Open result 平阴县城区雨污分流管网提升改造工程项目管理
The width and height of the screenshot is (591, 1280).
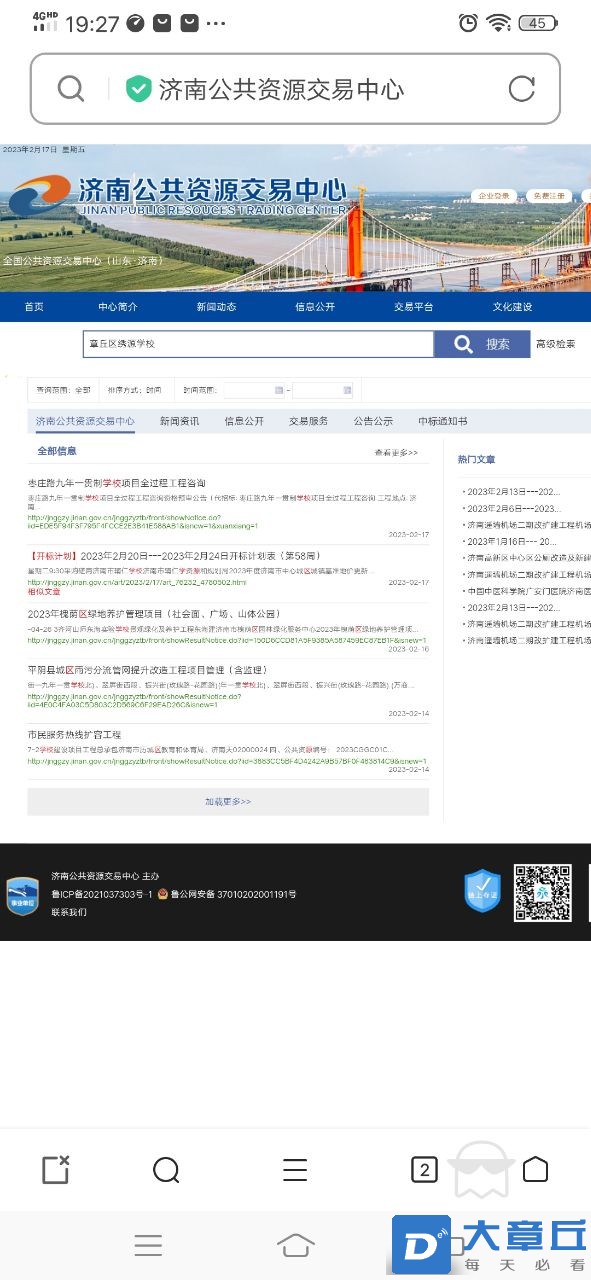click(147, 669)
